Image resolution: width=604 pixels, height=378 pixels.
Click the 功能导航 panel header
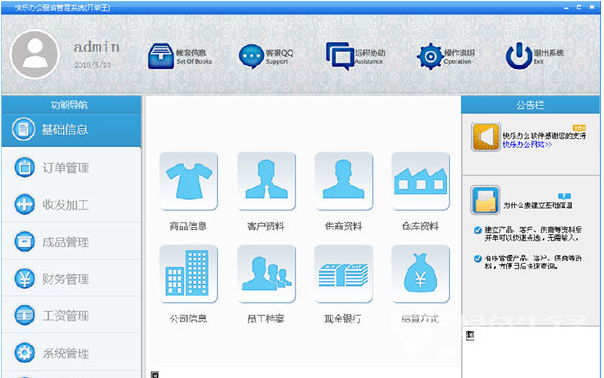point(71,104)
